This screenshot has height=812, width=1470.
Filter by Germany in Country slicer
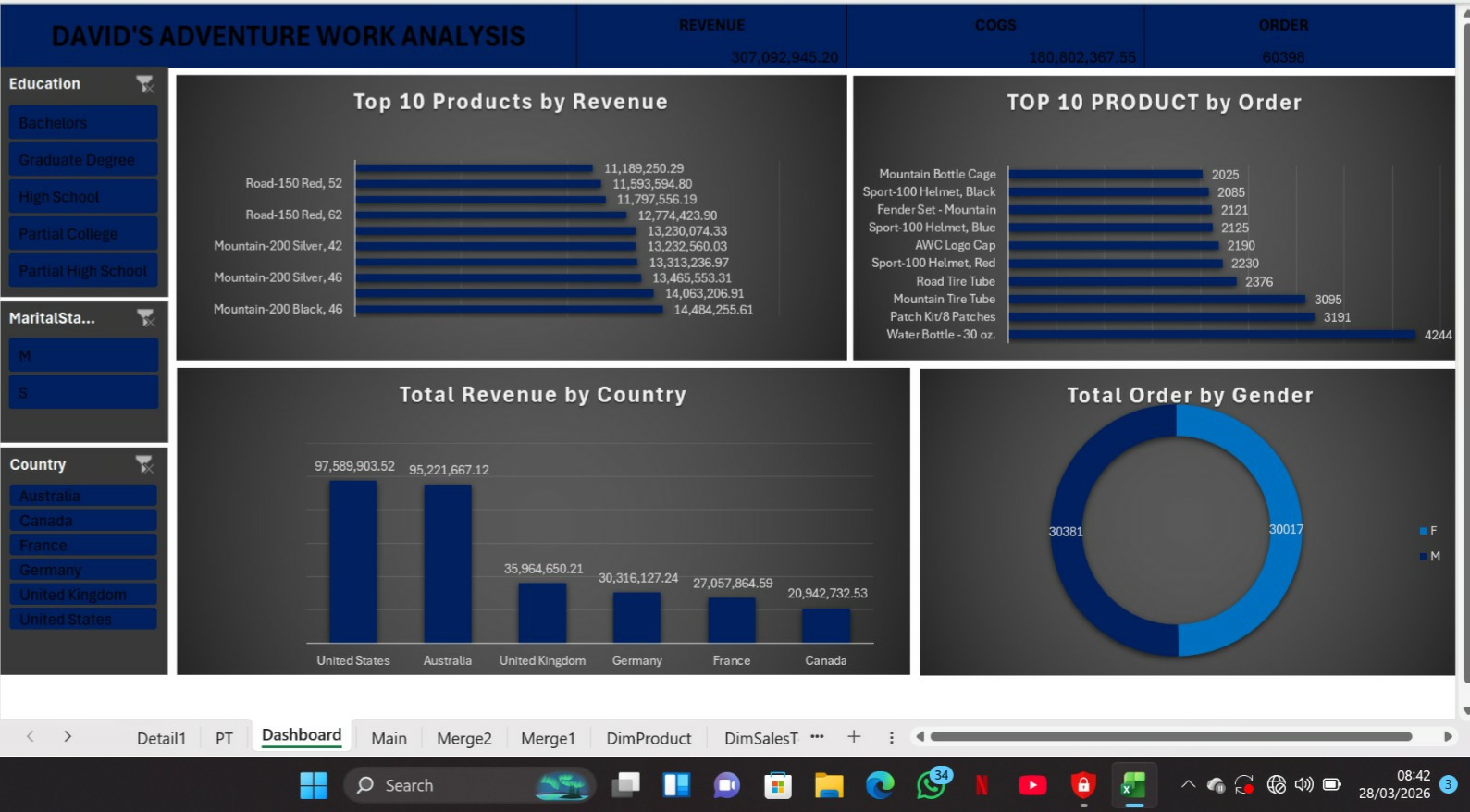pos(83,570)
